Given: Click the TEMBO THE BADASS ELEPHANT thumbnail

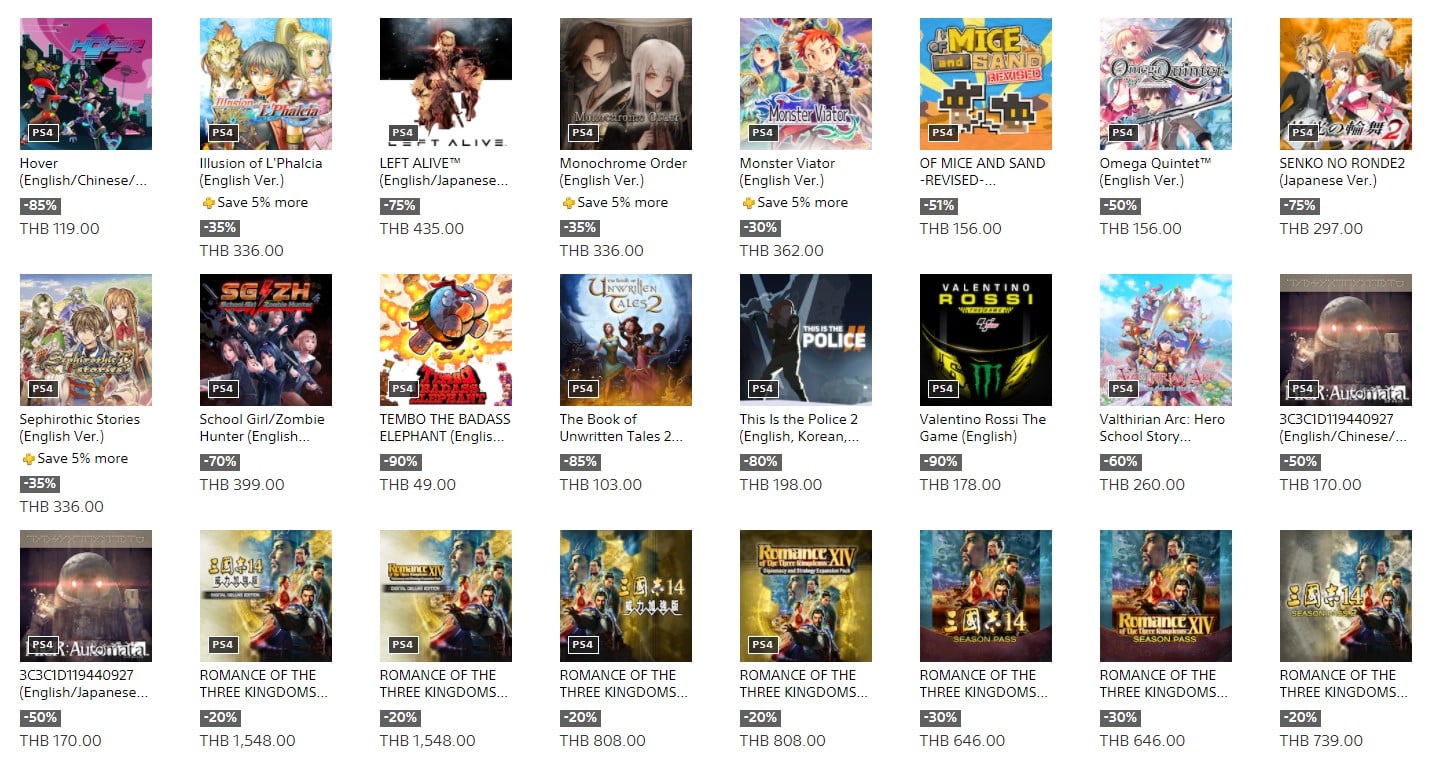Looking at the screenshot, I should (446, 340).
